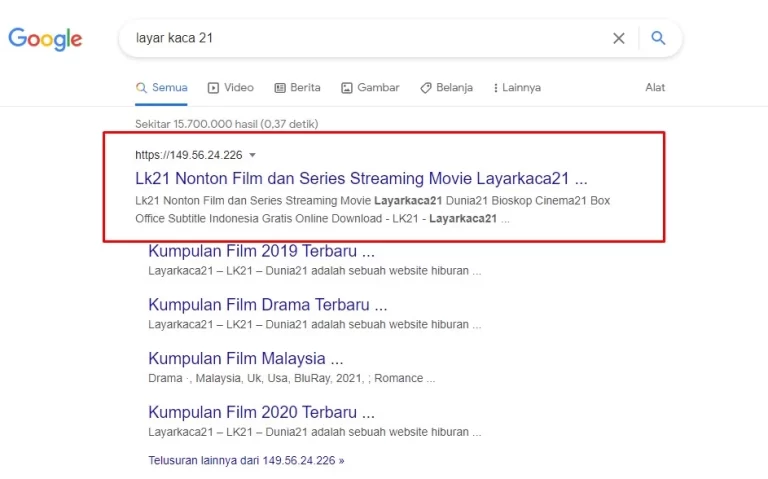Expand the dropdown arrow beside https://149.56.24.226
Viewport: 768px width, 479px height.
[x=252, y=155]
